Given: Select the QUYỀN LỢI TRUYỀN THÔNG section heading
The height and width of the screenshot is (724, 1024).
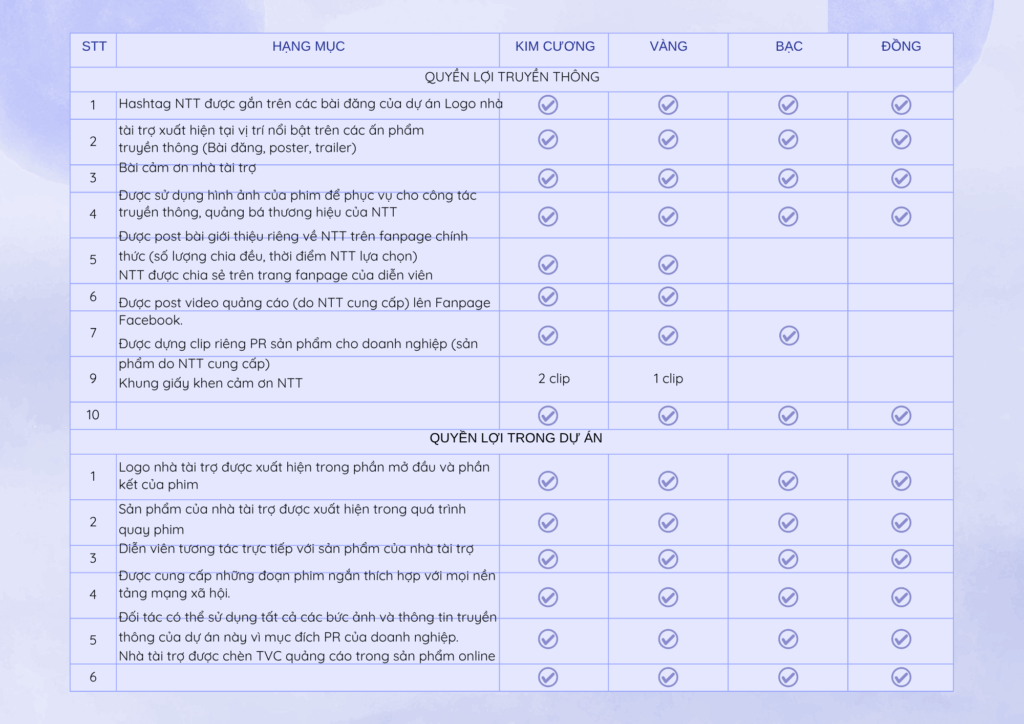Looking at the screenshot, I should [511, 77].
